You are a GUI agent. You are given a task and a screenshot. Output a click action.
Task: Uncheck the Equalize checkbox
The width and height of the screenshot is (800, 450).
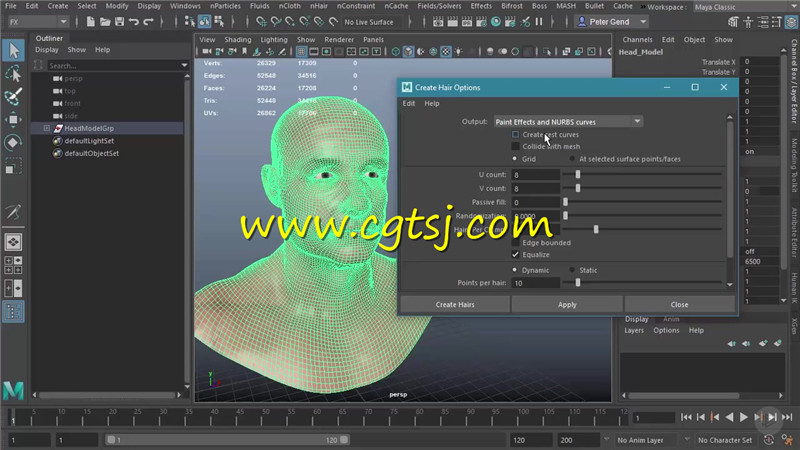point(515,255)
